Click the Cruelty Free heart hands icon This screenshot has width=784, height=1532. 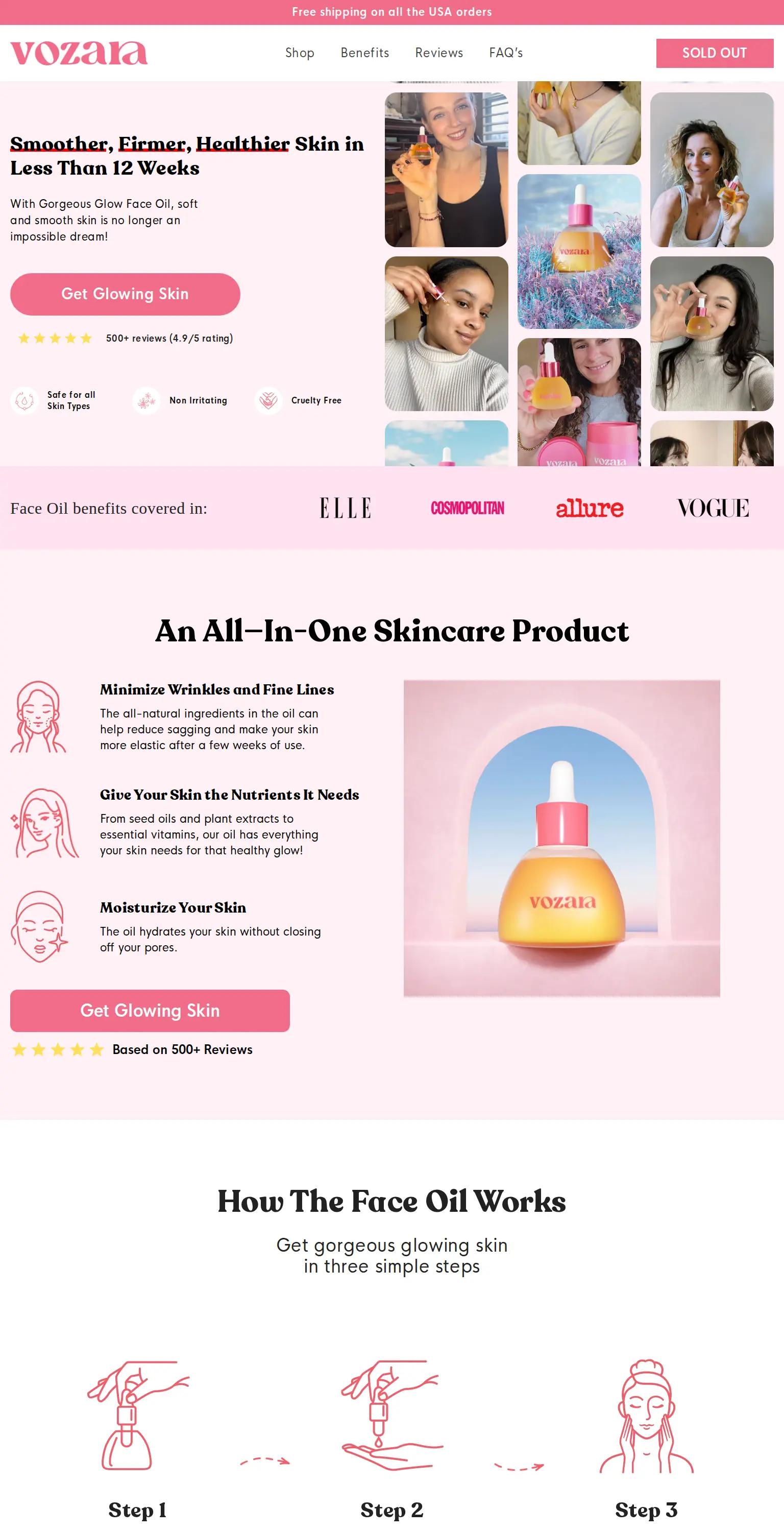pos(268,400)
